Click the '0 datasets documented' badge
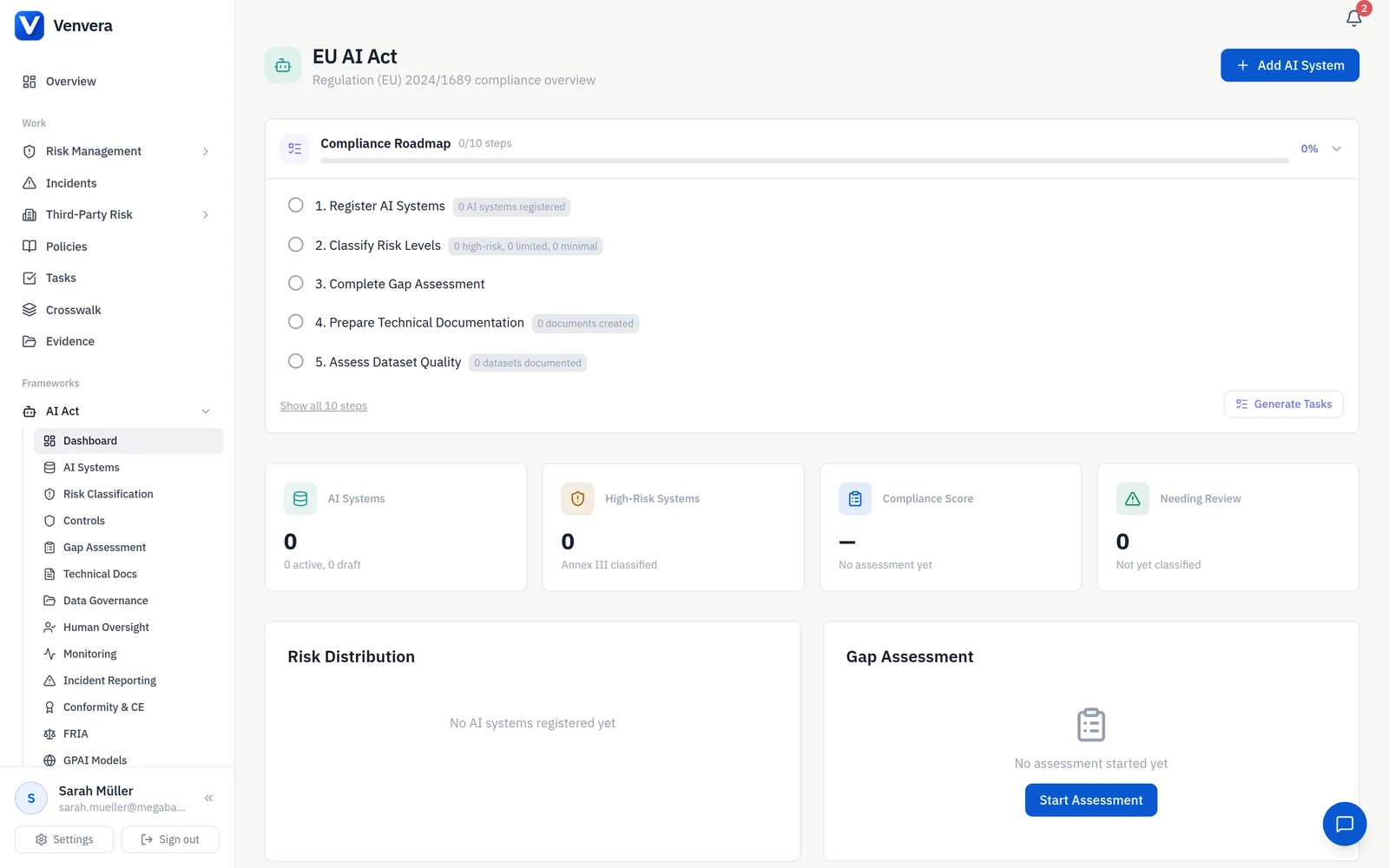This screenshot has width=1389, height=868. 528,363
